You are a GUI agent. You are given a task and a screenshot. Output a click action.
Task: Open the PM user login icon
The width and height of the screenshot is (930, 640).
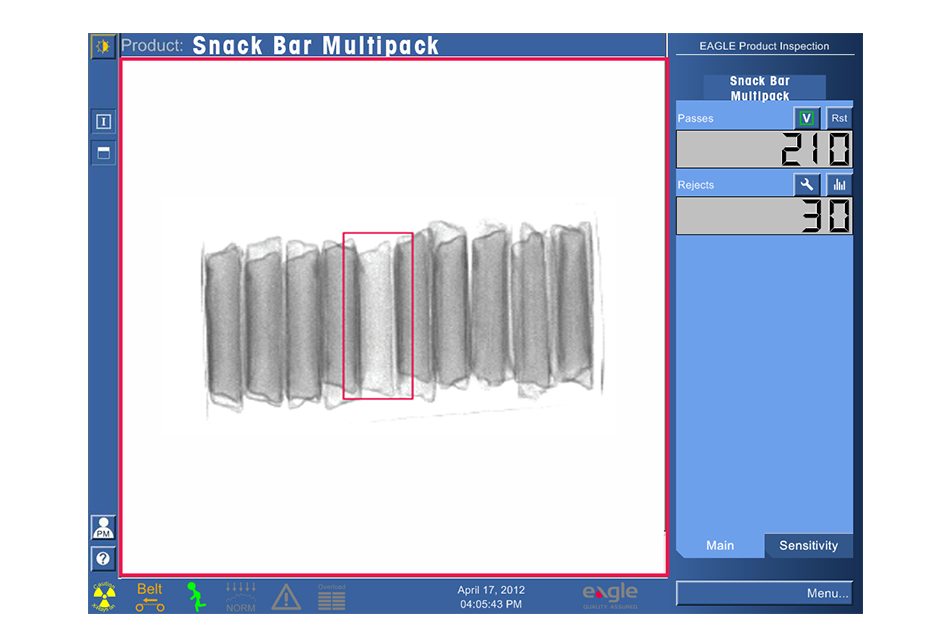pos(103,528)
